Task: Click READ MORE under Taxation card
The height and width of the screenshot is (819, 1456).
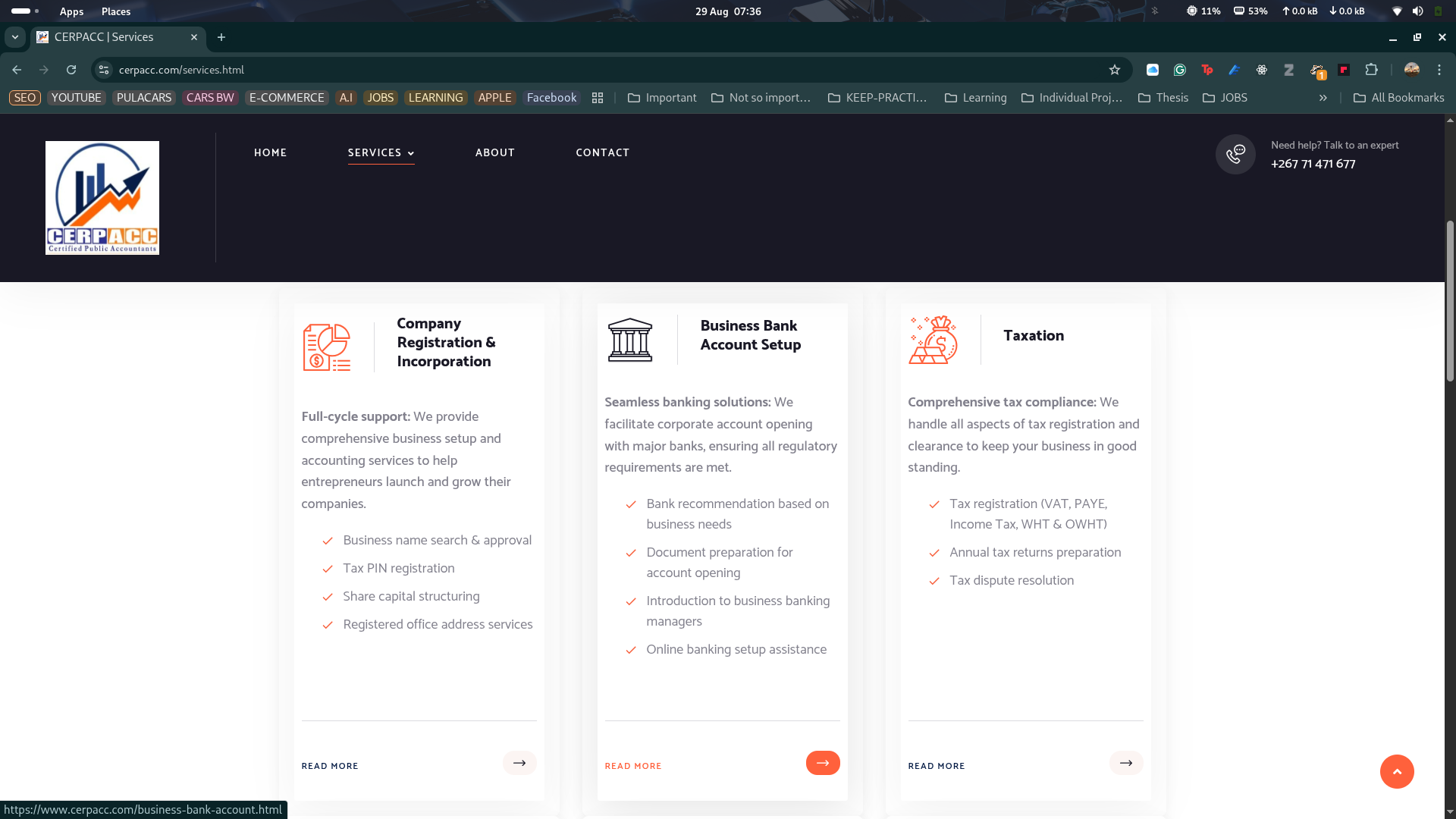Action: pyautogui.click(x=937, y=766)
